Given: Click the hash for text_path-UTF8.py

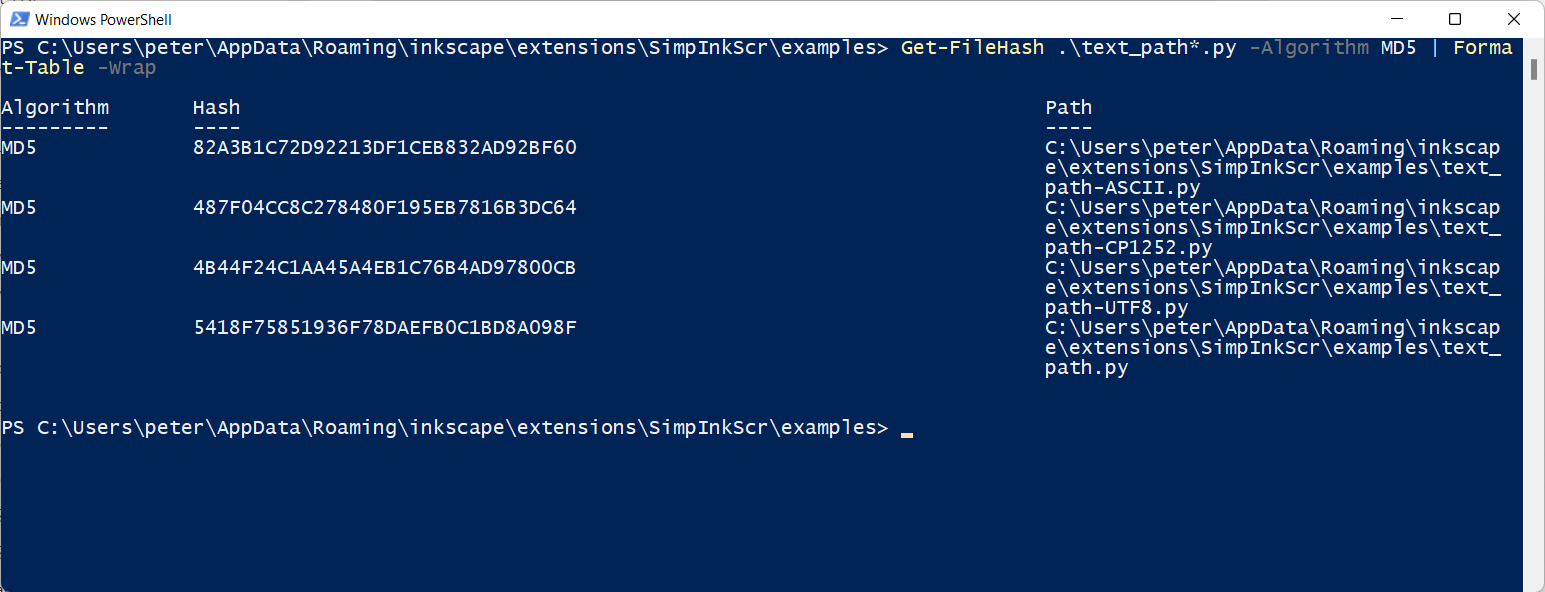Looking at the screenshot, I should [x=384, y=267].
